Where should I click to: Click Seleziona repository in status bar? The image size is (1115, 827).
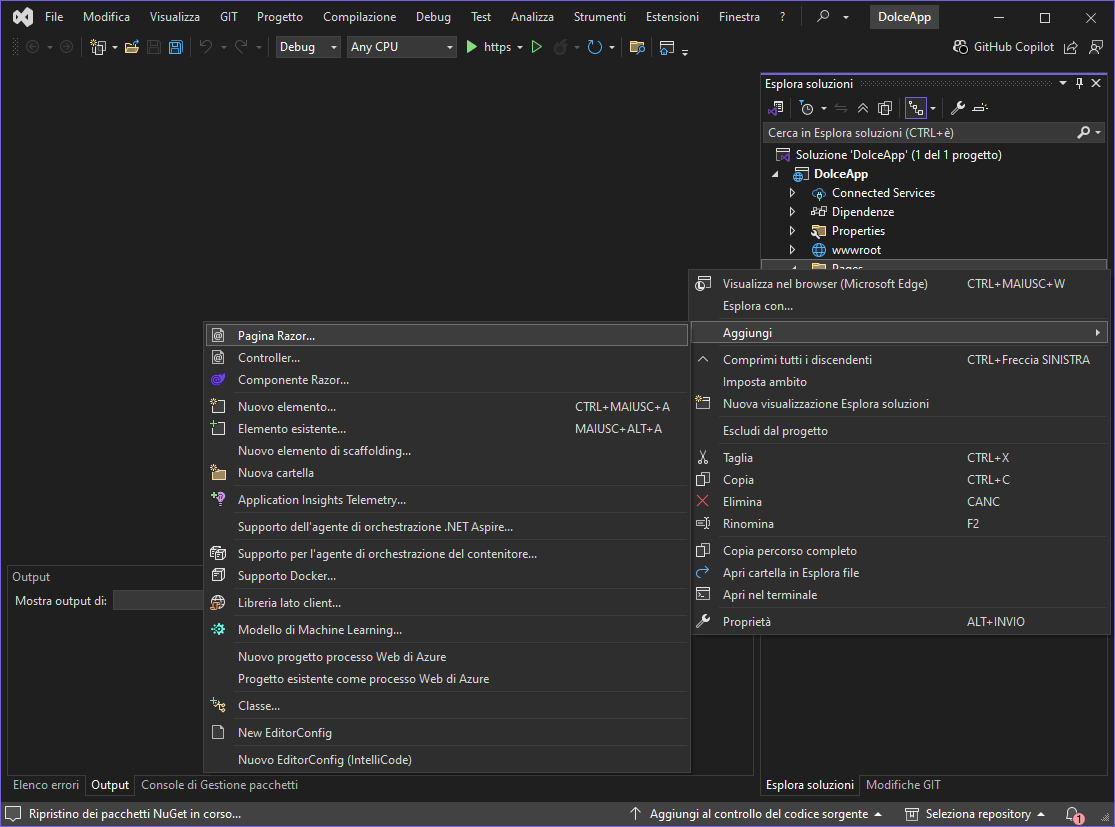pyautogui.click(x=975, y=814)
